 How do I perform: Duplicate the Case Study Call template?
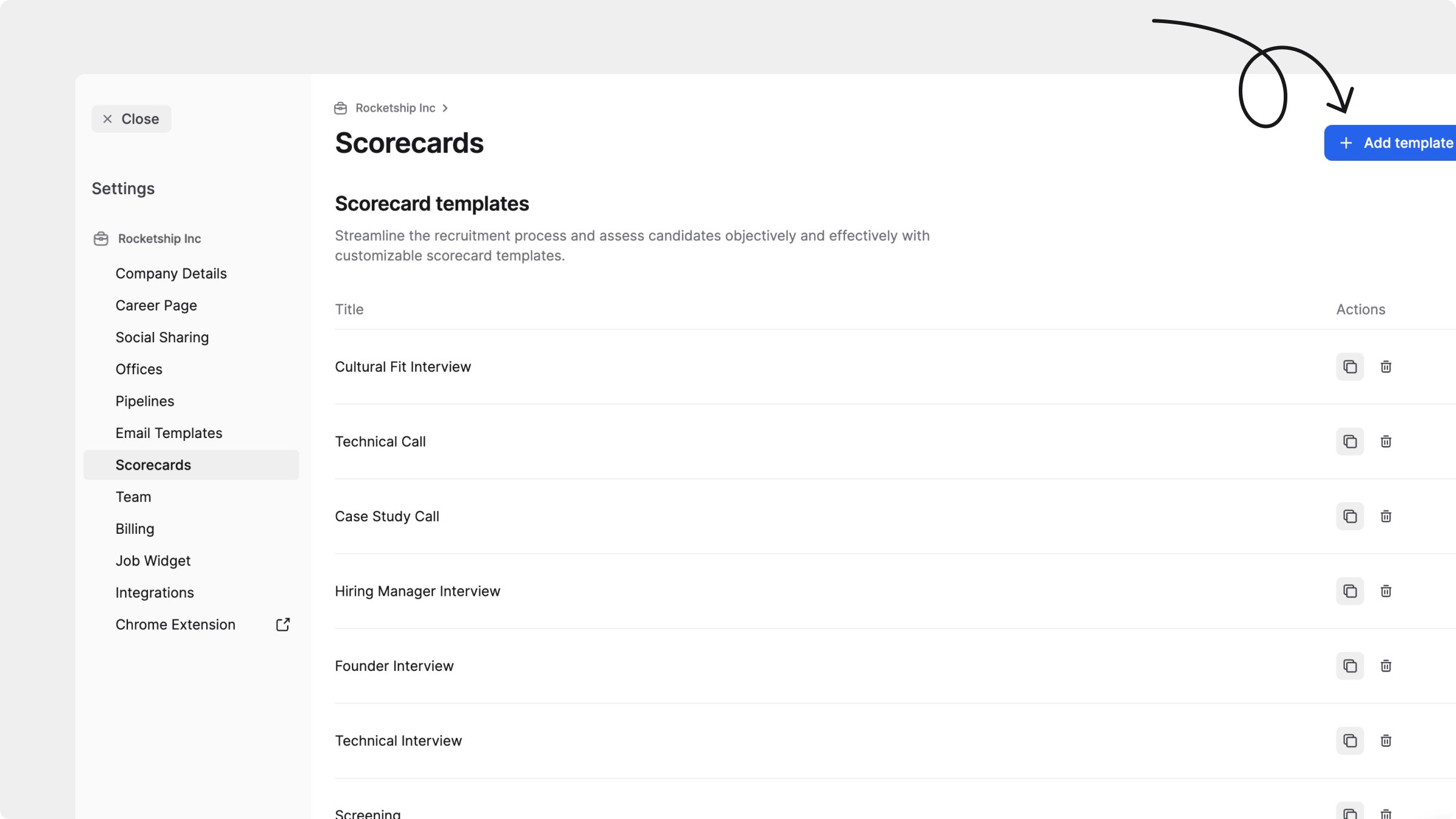[1350, 516]
